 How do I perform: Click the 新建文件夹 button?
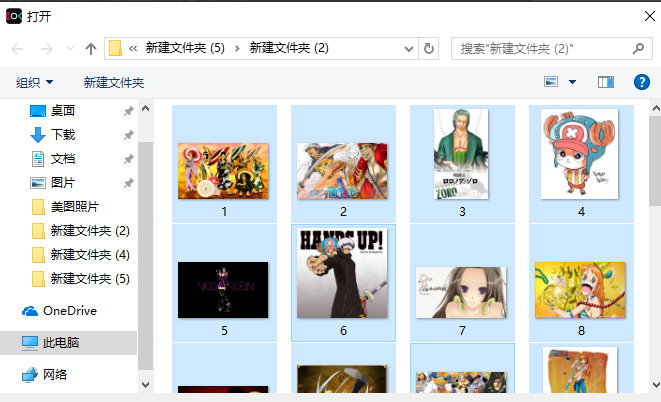pyautogui.click(x=114, y=82)
